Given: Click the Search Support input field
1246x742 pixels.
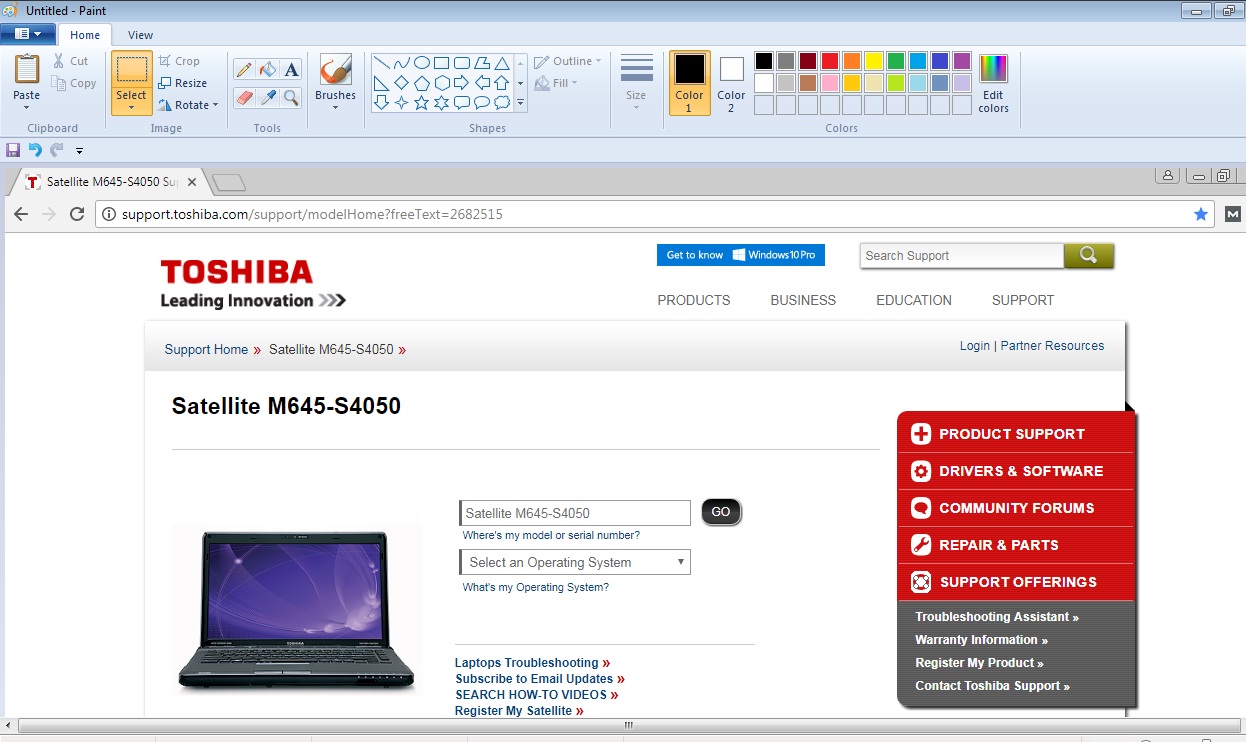Looking at the screenshot, I should coord(962,256).
